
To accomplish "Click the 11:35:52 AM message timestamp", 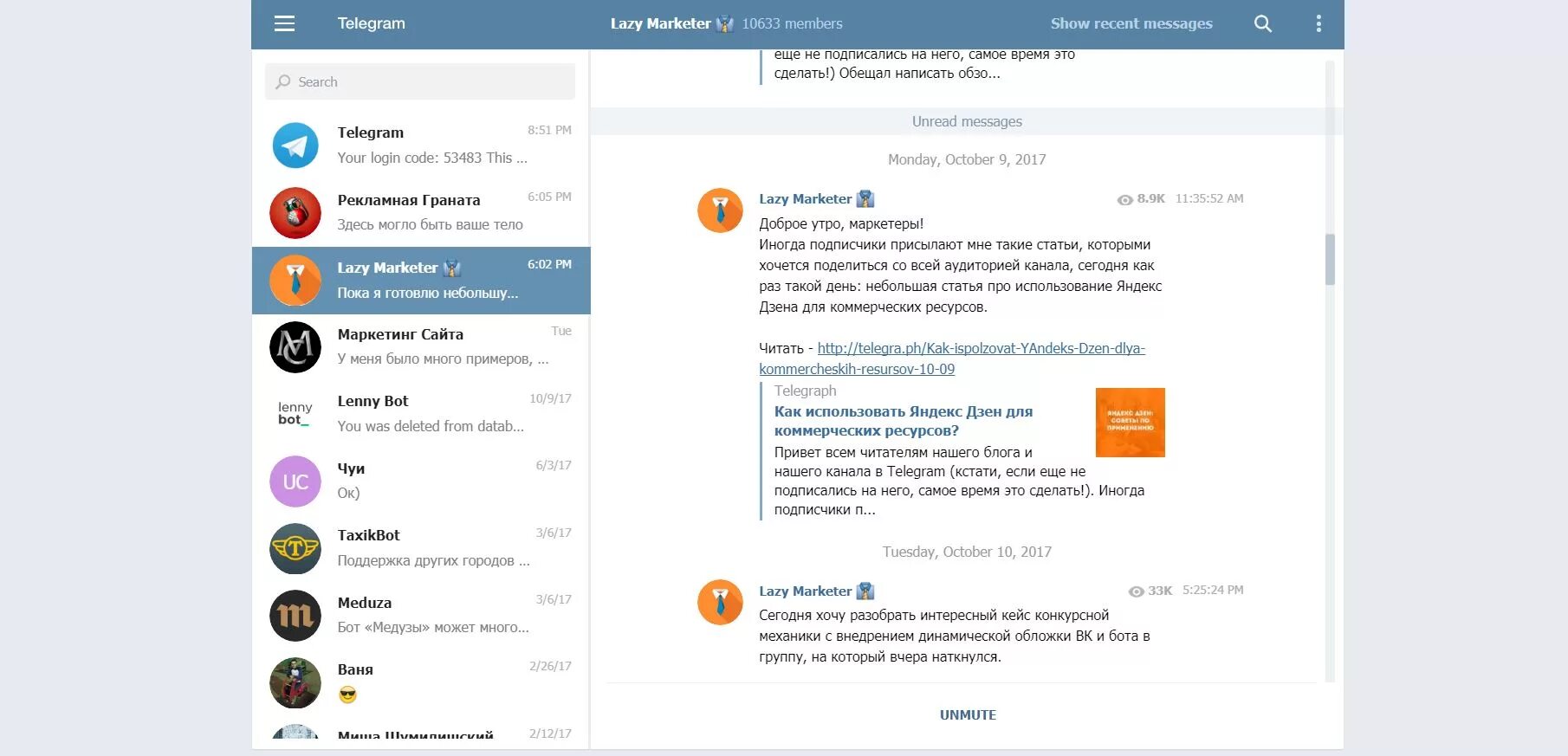I will (1209, 198).
